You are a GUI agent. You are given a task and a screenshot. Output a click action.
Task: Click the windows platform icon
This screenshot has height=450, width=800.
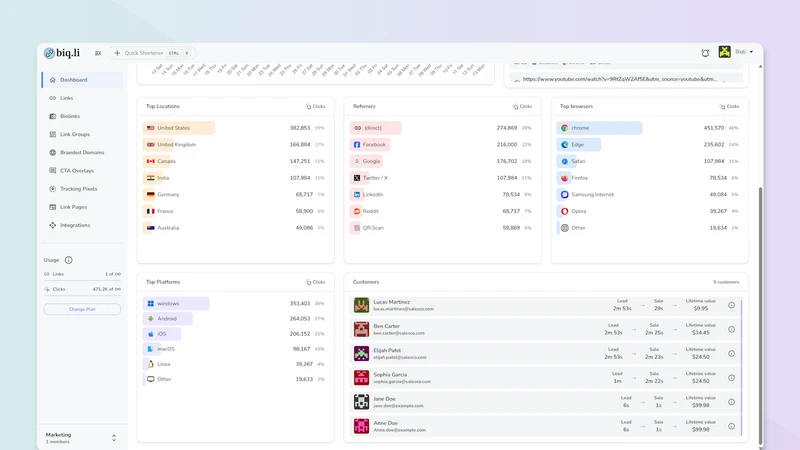(151, 304)
